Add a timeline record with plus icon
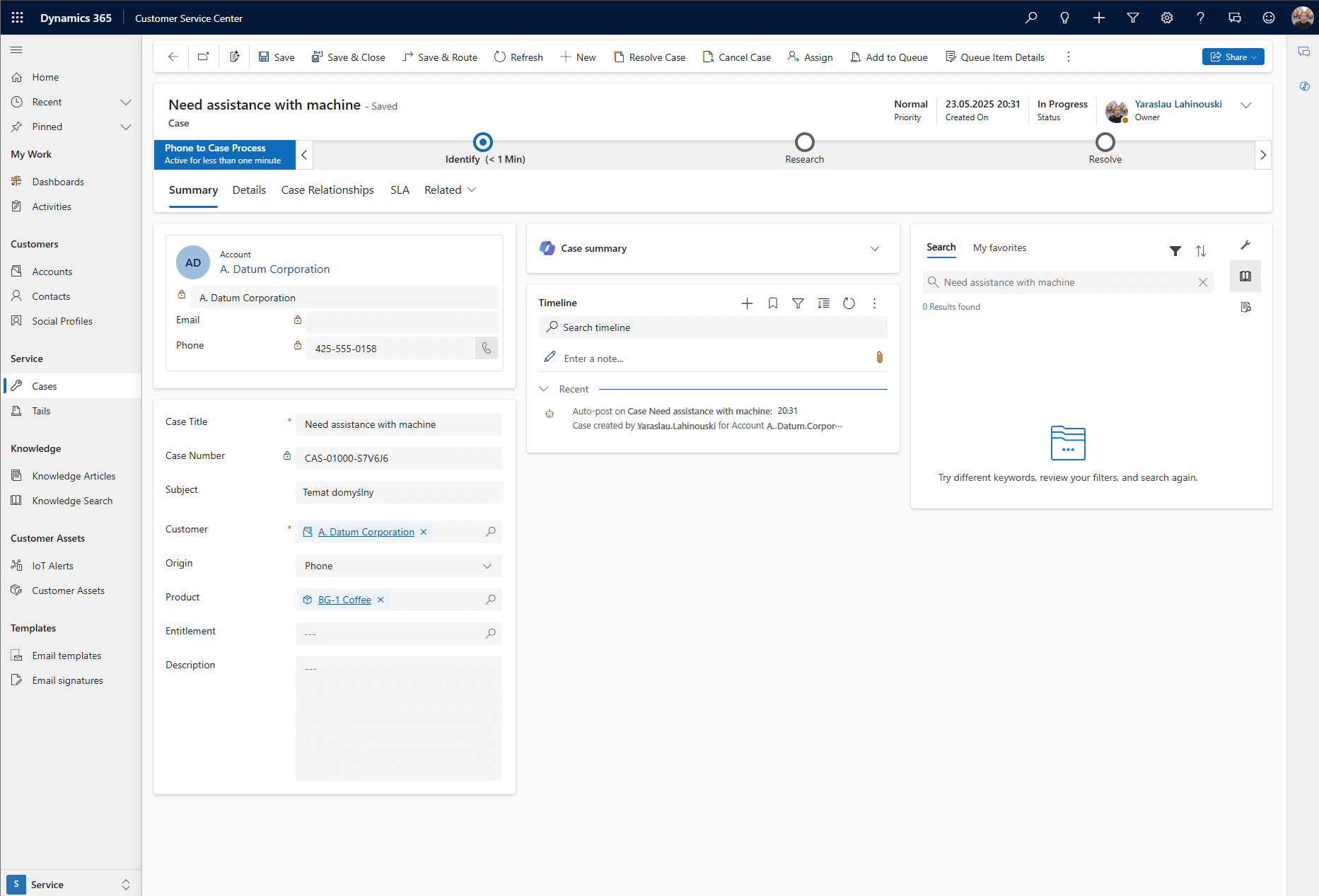 (x=747, y=303)
